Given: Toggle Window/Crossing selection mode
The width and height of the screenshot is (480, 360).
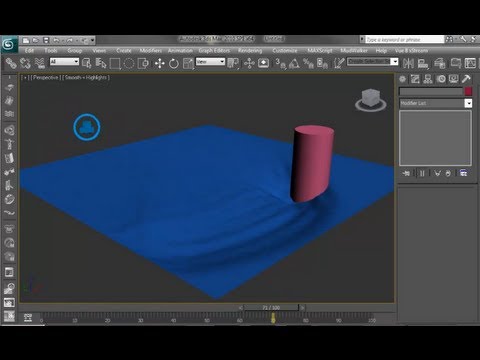Looking at the screenshot, I should (x=143, y=63).
